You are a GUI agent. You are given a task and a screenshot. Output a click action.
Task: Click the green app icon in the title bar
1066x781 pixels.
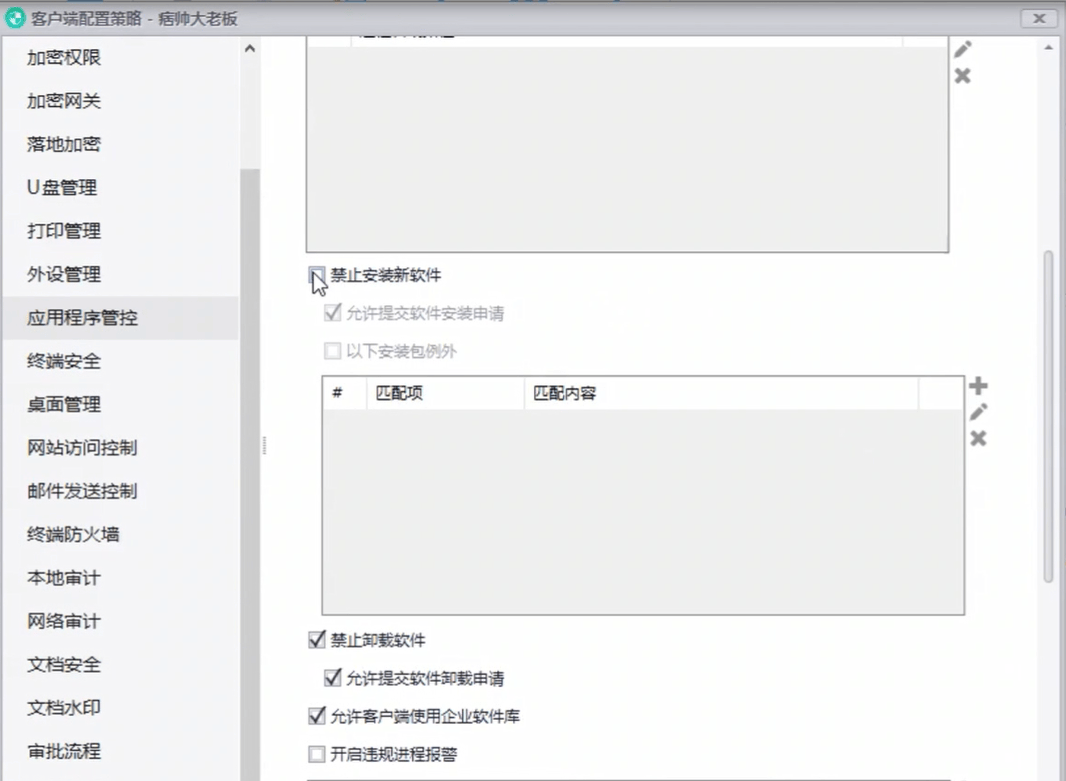pos(15,19)
